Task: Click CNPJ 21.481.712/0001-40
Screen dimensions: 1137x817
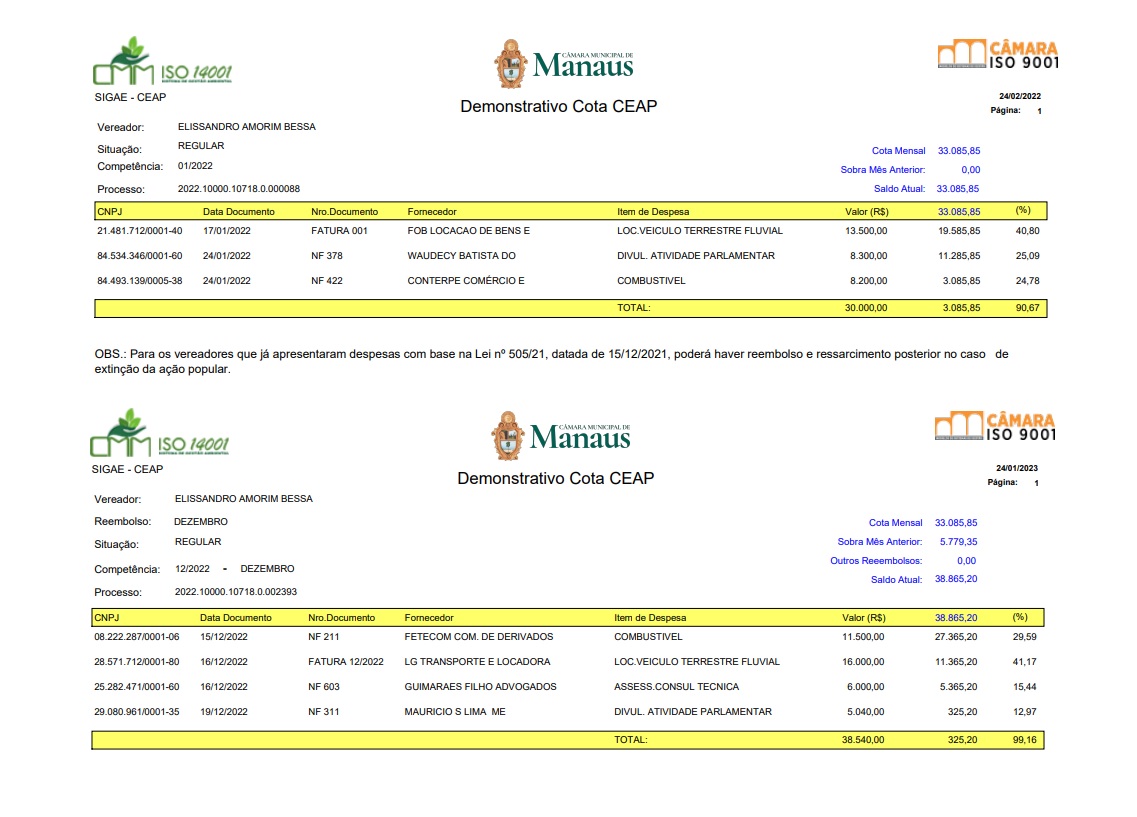Action: [x=140, y=231]
